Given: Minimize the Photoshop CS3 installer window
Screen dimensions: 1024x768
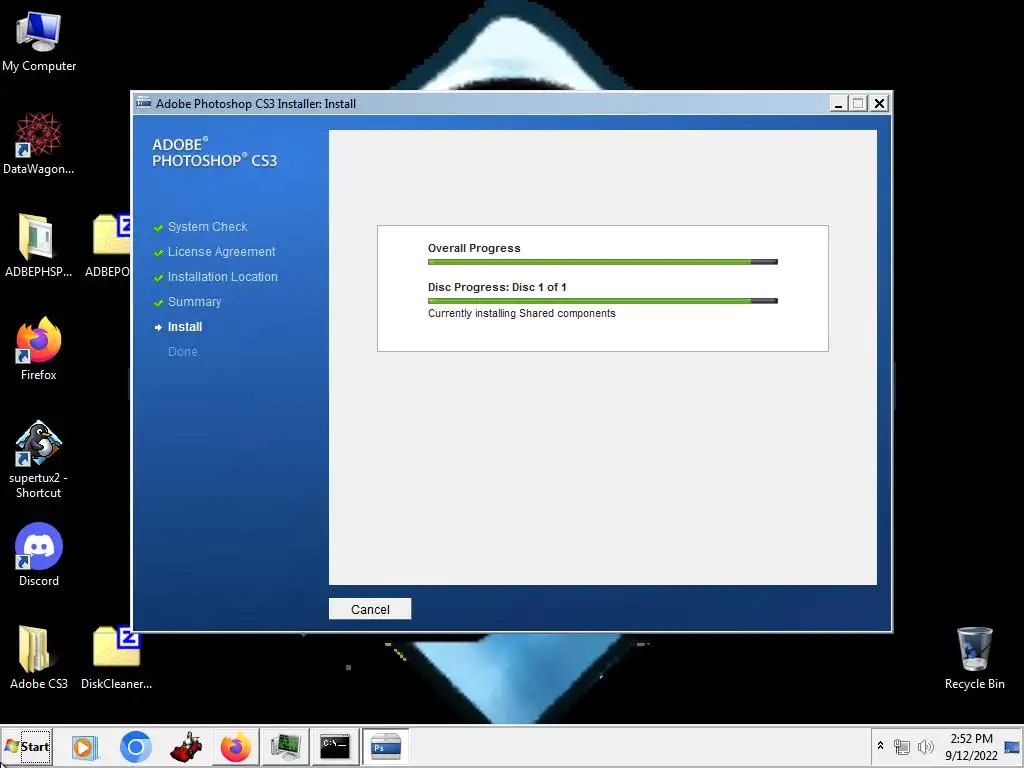Looking at the screenshot, I should click(839, 103).
